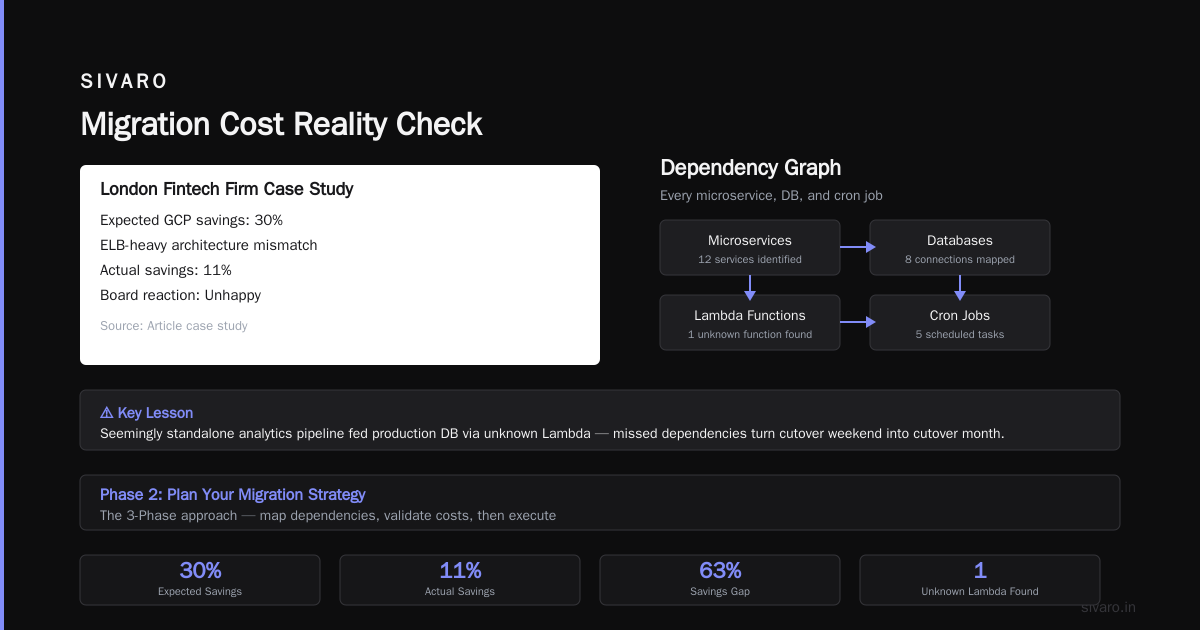The image size is (1200, 630).
Task: Click the Dependency Graph heading
Action: click(751, 168)
